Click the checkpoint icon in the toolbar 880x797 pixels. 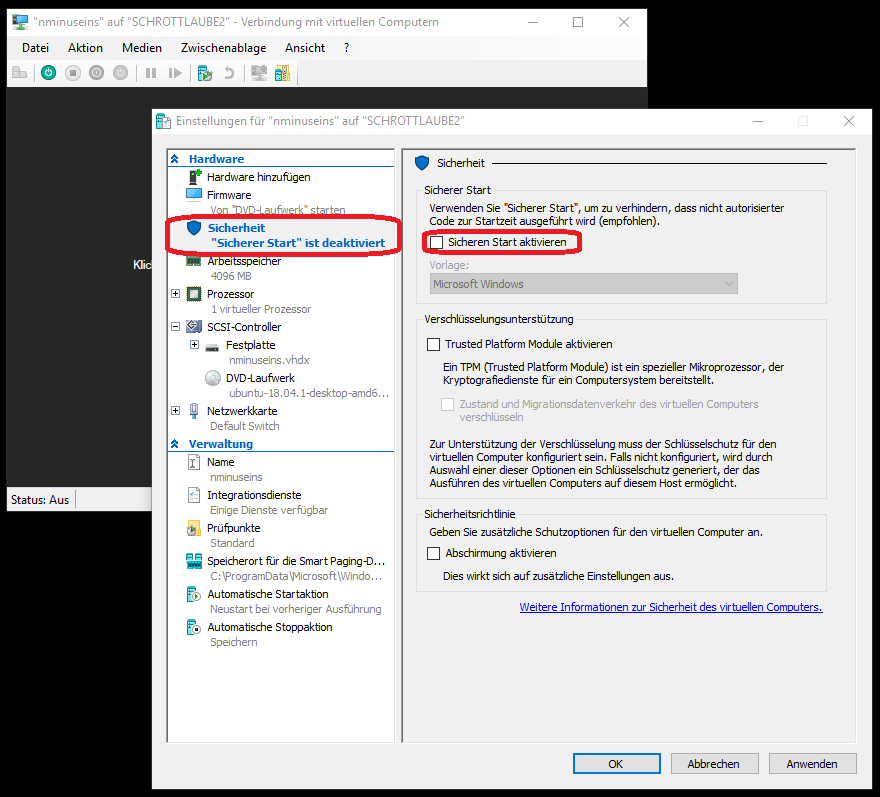click(204, 73)
